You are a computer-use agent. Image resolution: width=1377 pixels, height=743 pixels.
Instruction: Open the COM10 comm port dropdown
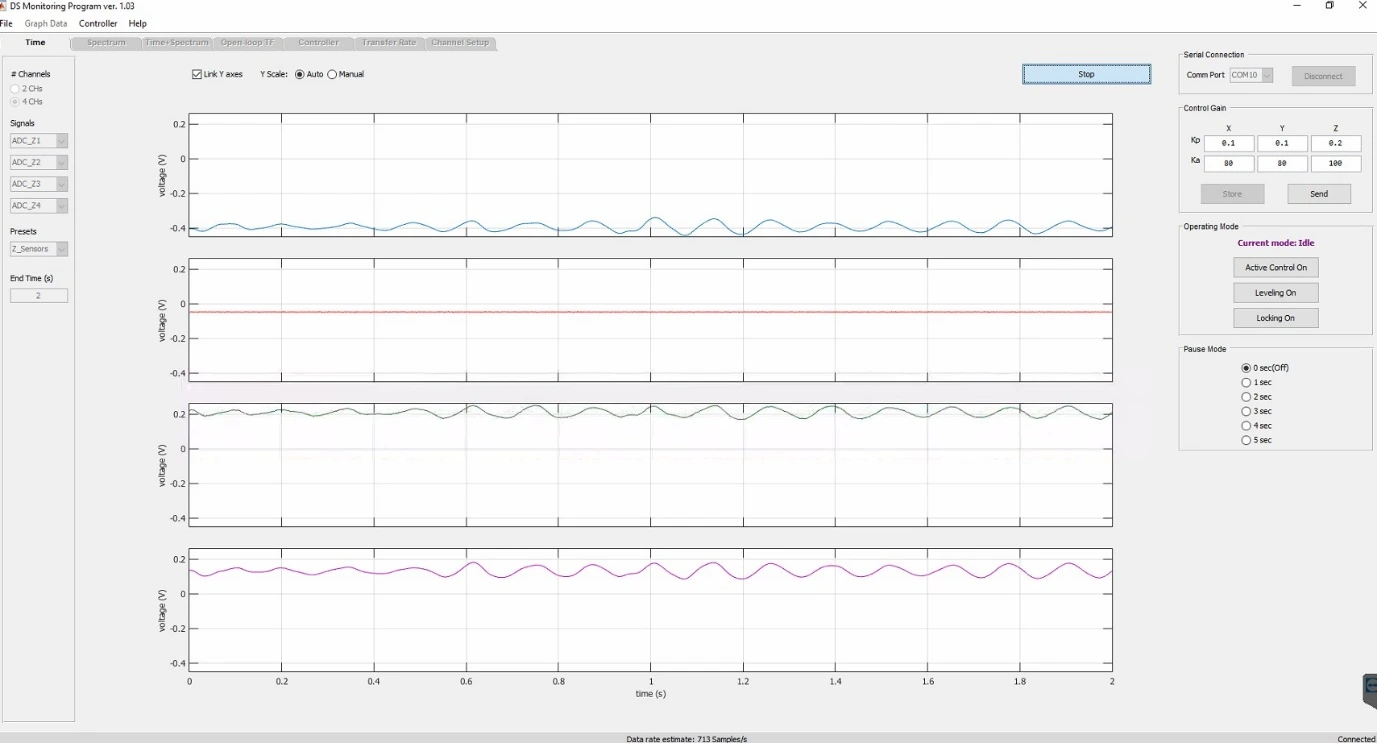point(1251,75)
